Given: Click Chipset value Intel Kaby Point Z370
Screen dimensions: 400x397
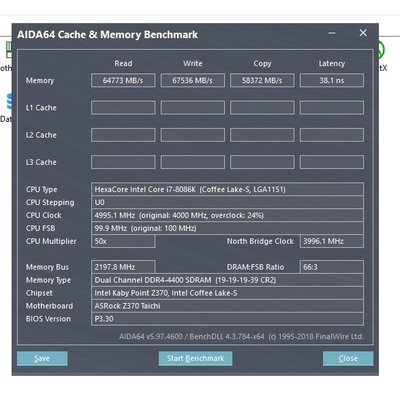Looking at the screenshot, I should (x=227, y=293).
